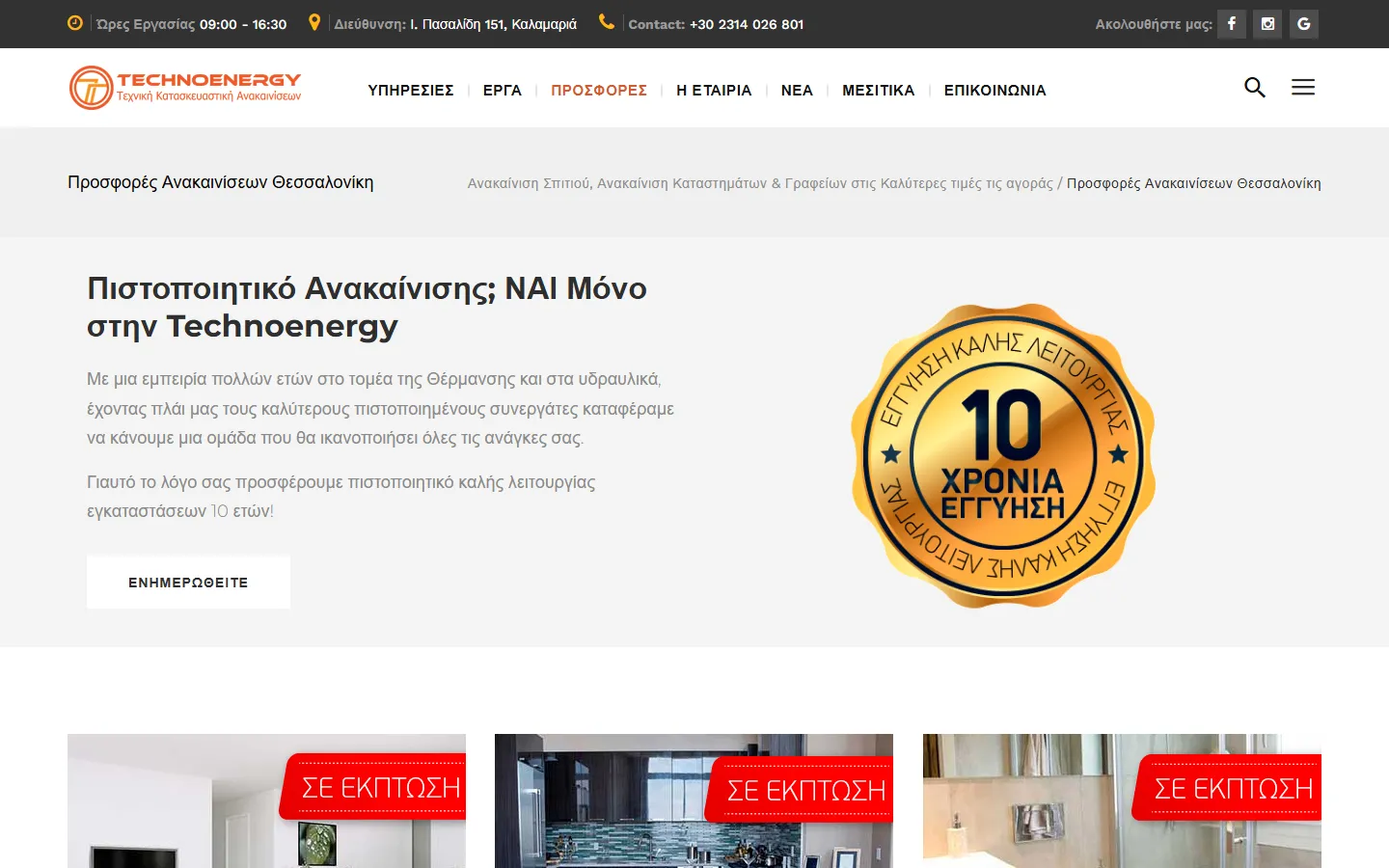This screenshot has width=1389, height=868.
Task: Click the paragraph starting Γιαυτό το λόγο
Action: [x=341, y=497]
